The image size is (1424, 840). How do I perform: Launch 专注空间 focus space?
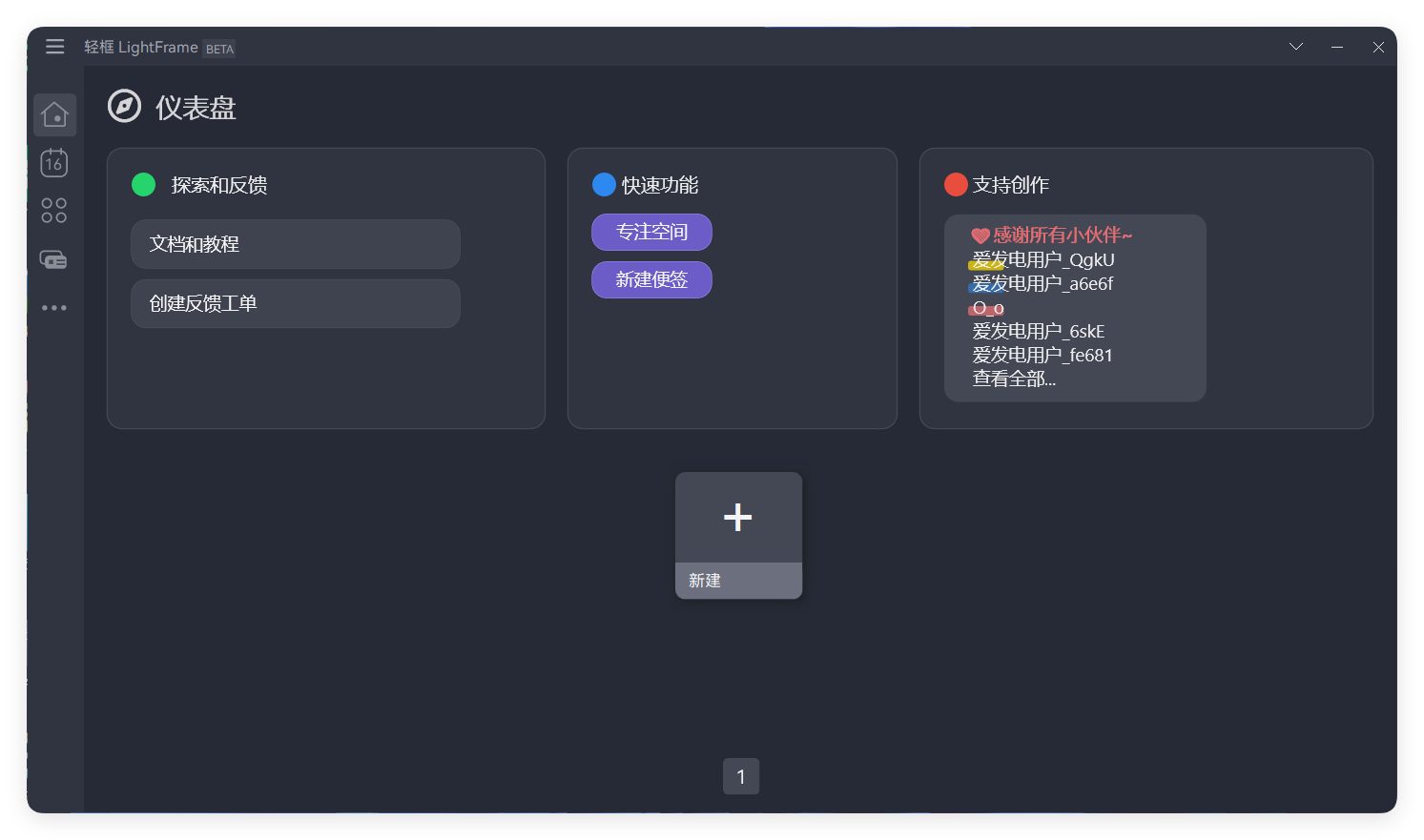click(651, 232)
